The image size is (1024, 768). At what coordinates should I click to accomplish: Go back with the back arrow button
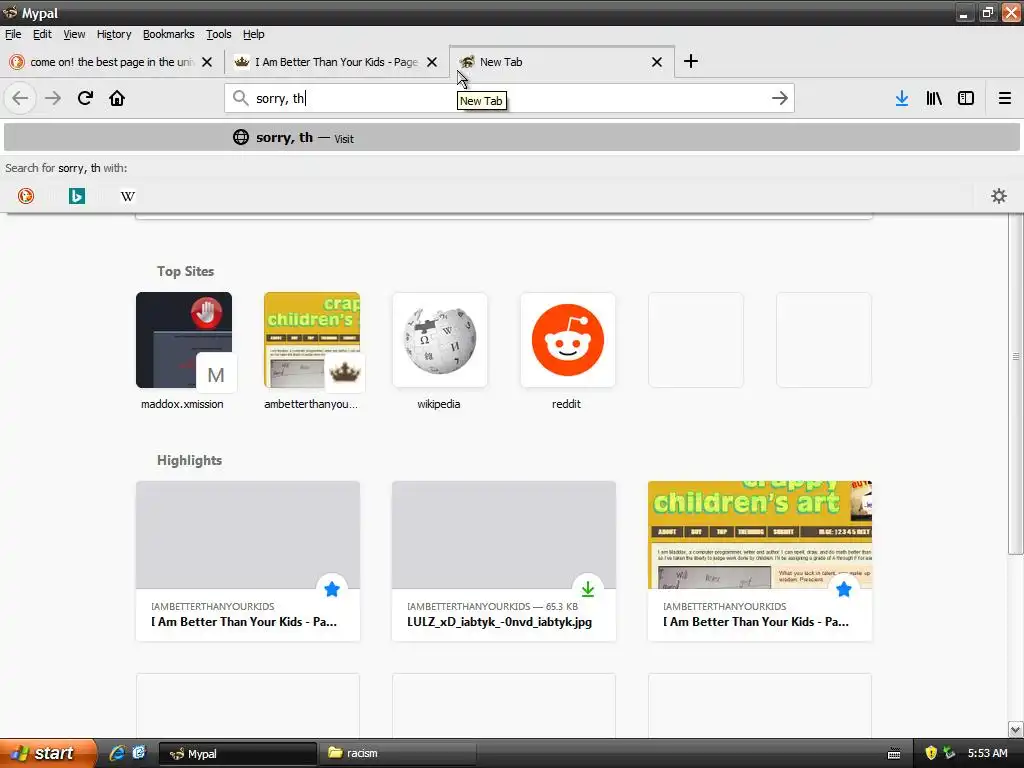pos(20,99)
